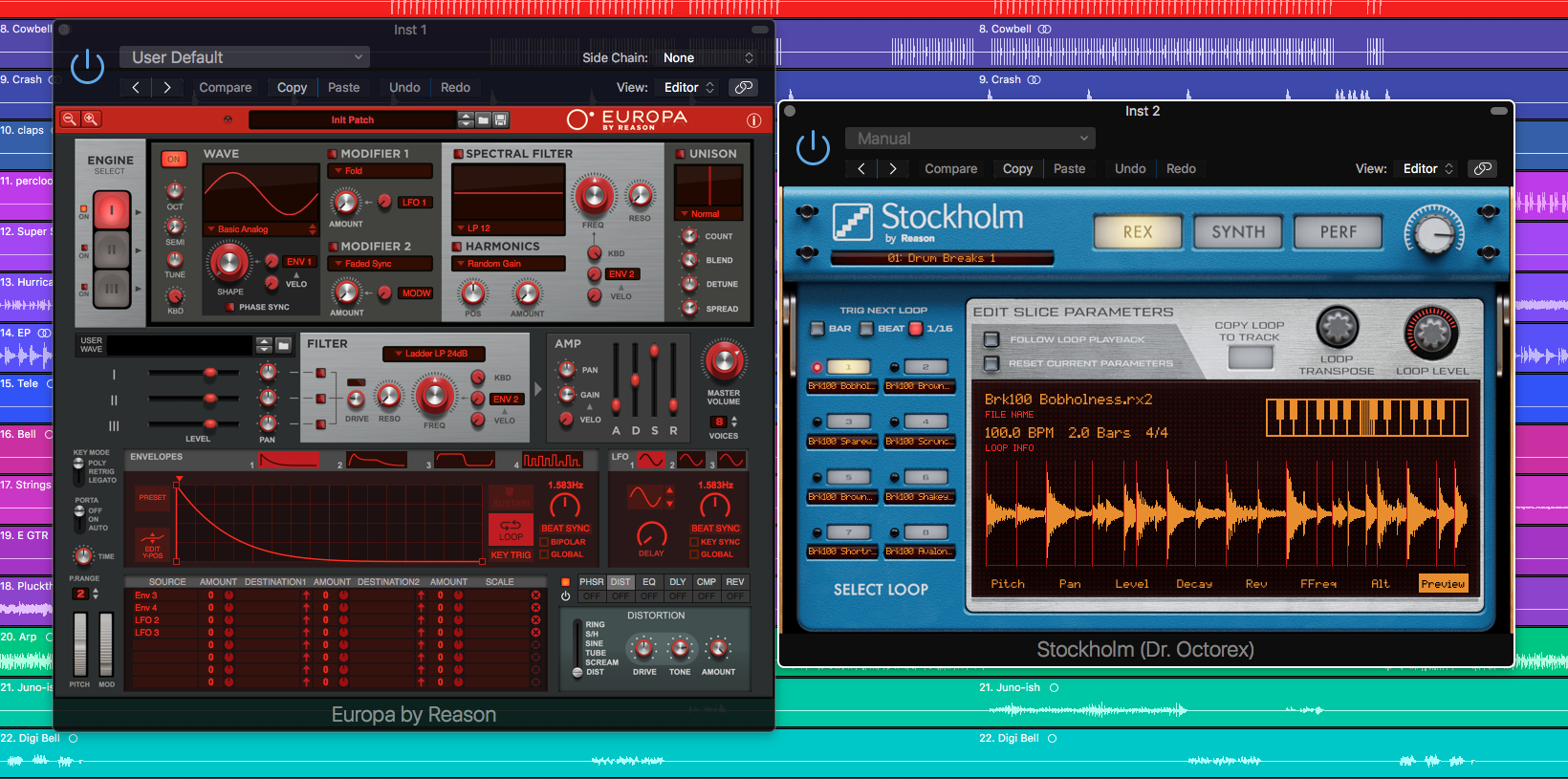Image resolution: width=1568 pixels, height=779 pixels.
Task: Toggle the envelope Loop button
Action: tap(511, 530)
